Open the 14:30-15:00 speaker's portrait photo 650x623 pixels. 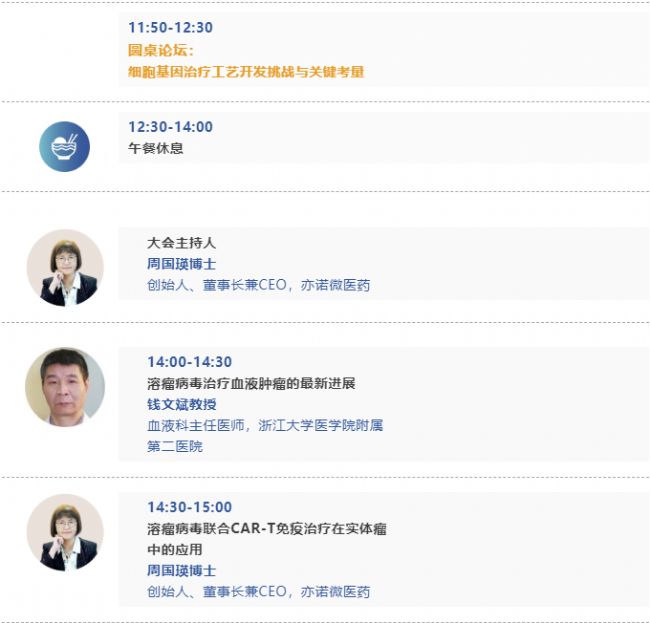coord(65,533)
